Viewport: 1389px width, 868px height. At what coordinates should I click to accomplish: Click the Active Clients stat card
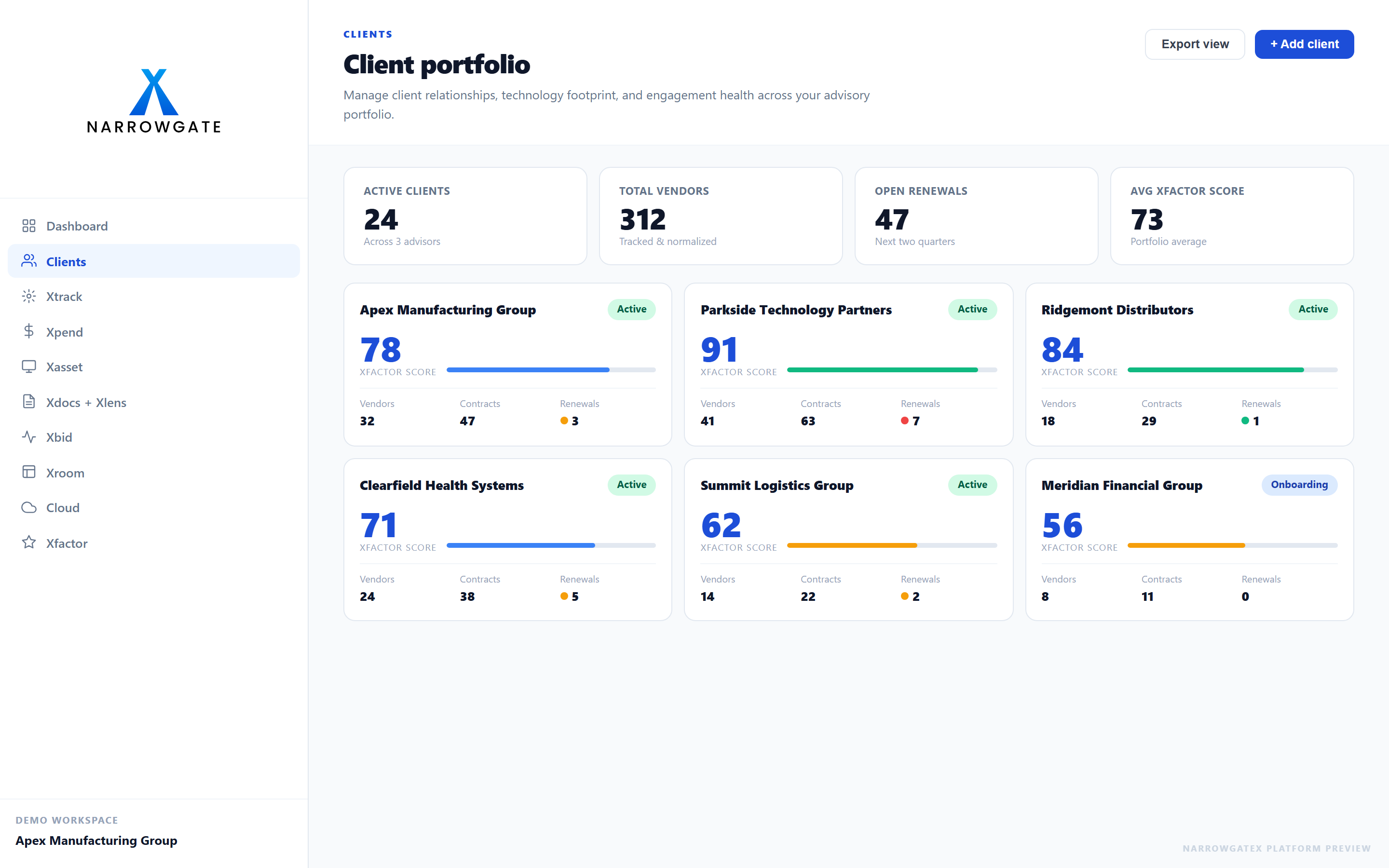coord(465,216)
